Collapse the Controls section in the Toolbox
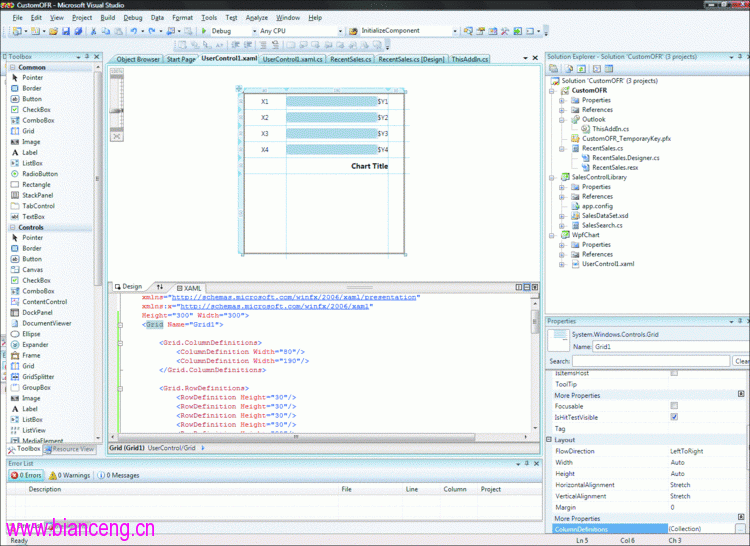Image resolution: width=750 pixels, height=546 pixels. [13, 228]
